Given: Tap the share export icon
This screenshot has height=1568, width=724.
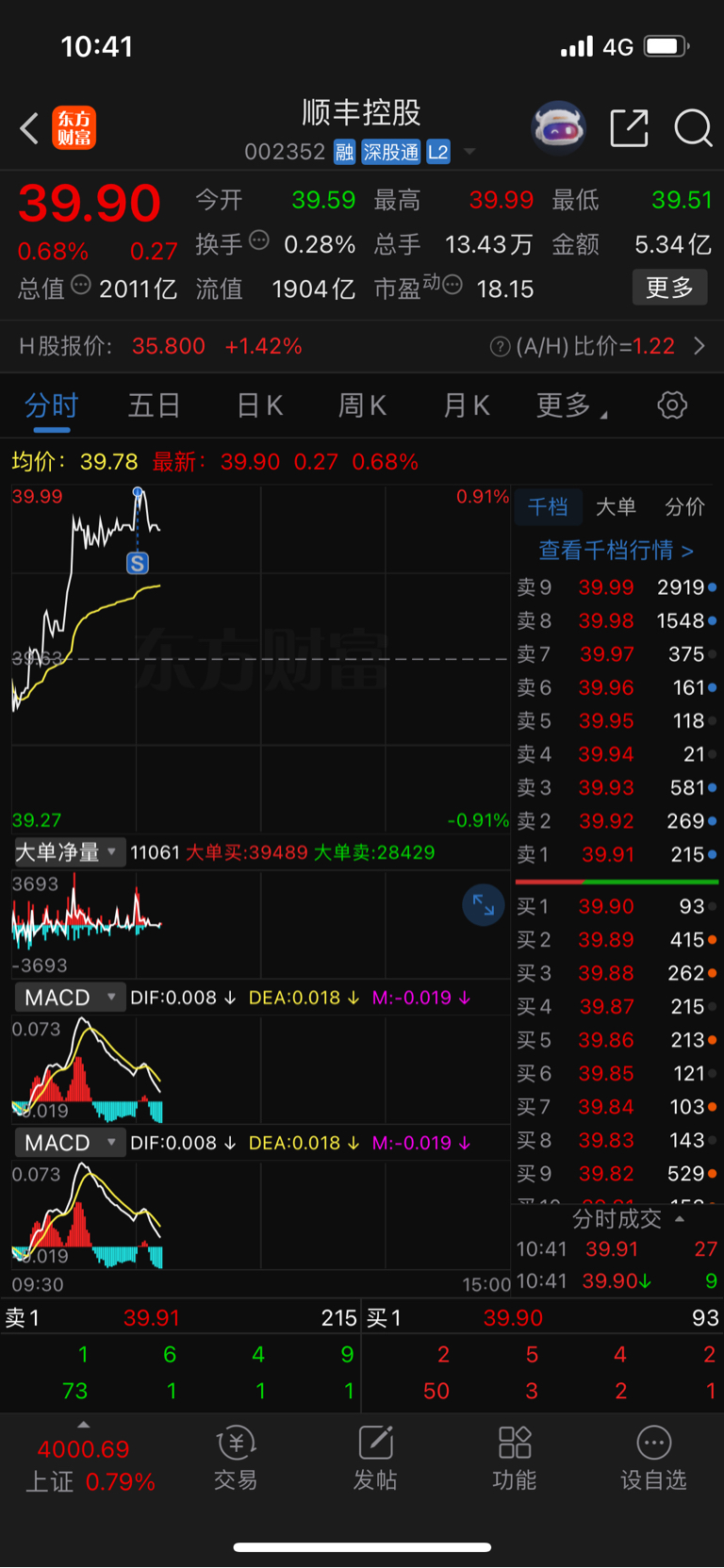Looking at the screenshot, I should tap(629, 128).
